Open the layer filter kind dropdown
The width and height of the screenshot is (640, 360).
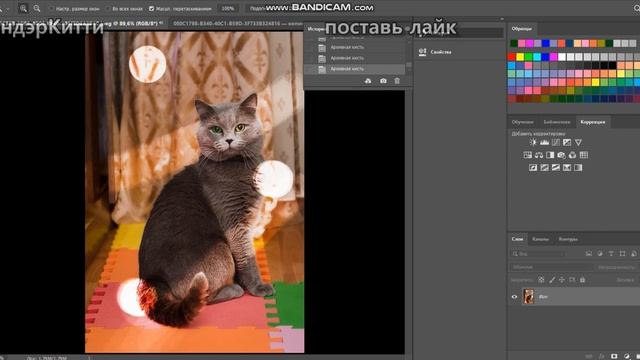[538, 254]
